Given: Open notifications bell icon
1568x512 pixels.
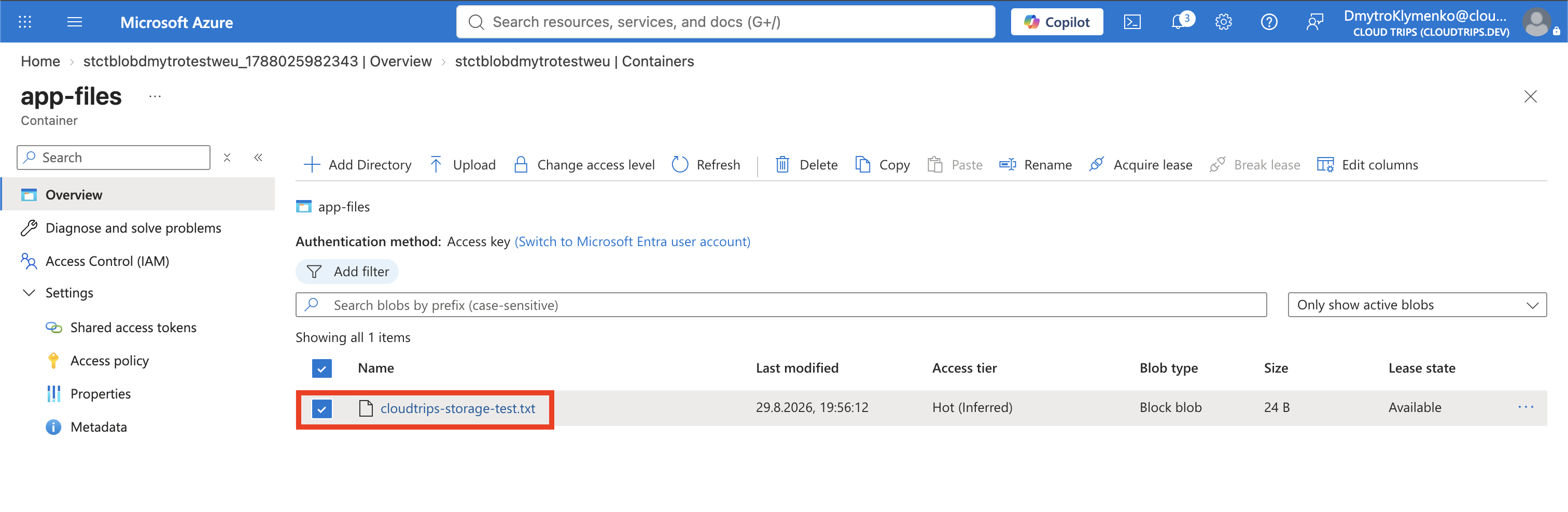Looking at the screenshot, I should point(1179,22).
